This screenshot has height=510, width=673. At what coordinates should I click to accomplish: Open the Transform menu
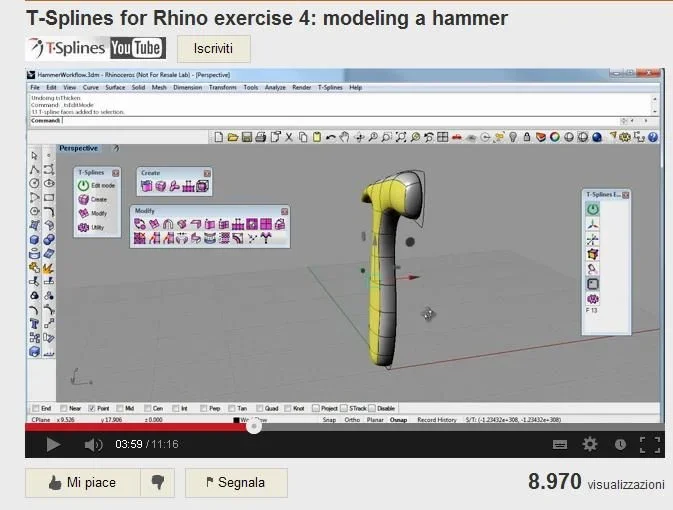point(222,88)
